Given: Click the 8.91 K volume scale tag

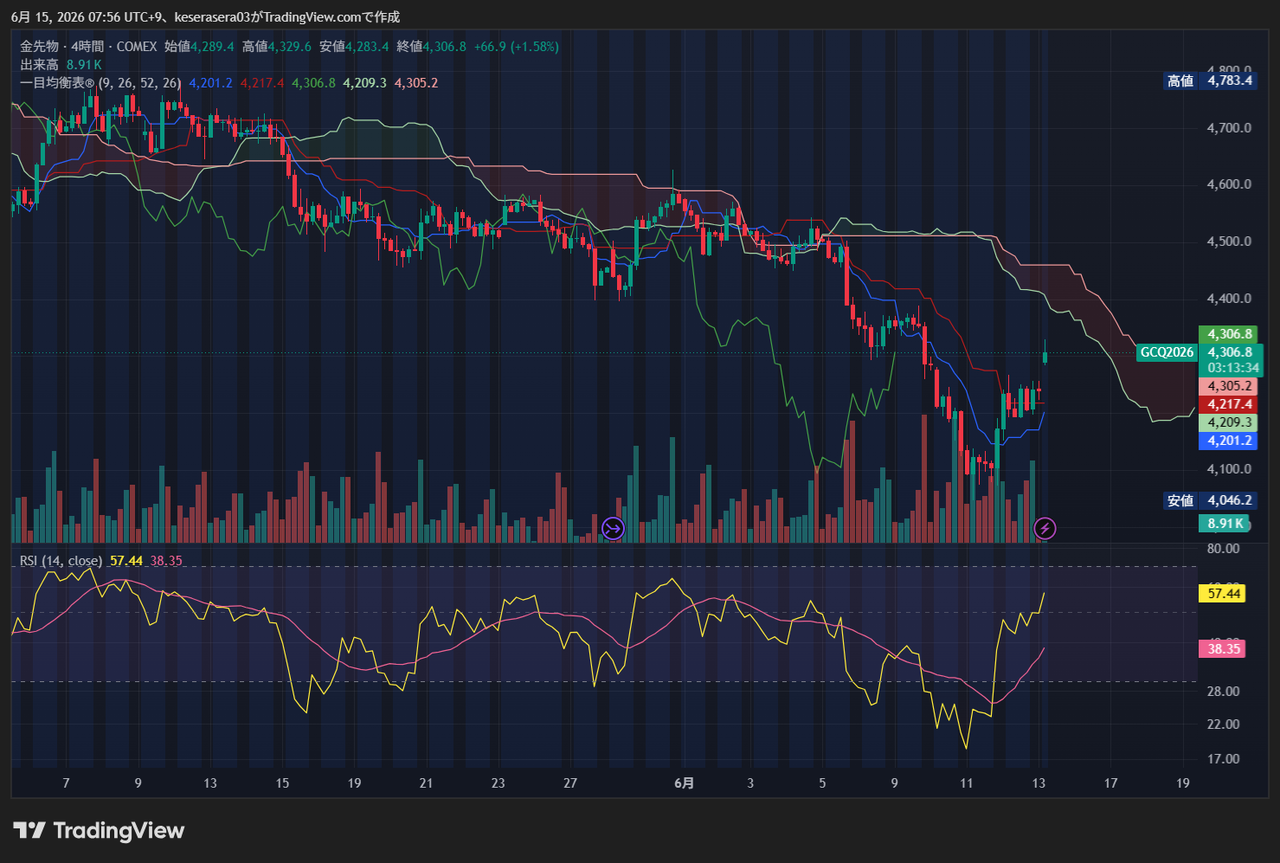Looking at the screenshot, I should click(1225, 523).
